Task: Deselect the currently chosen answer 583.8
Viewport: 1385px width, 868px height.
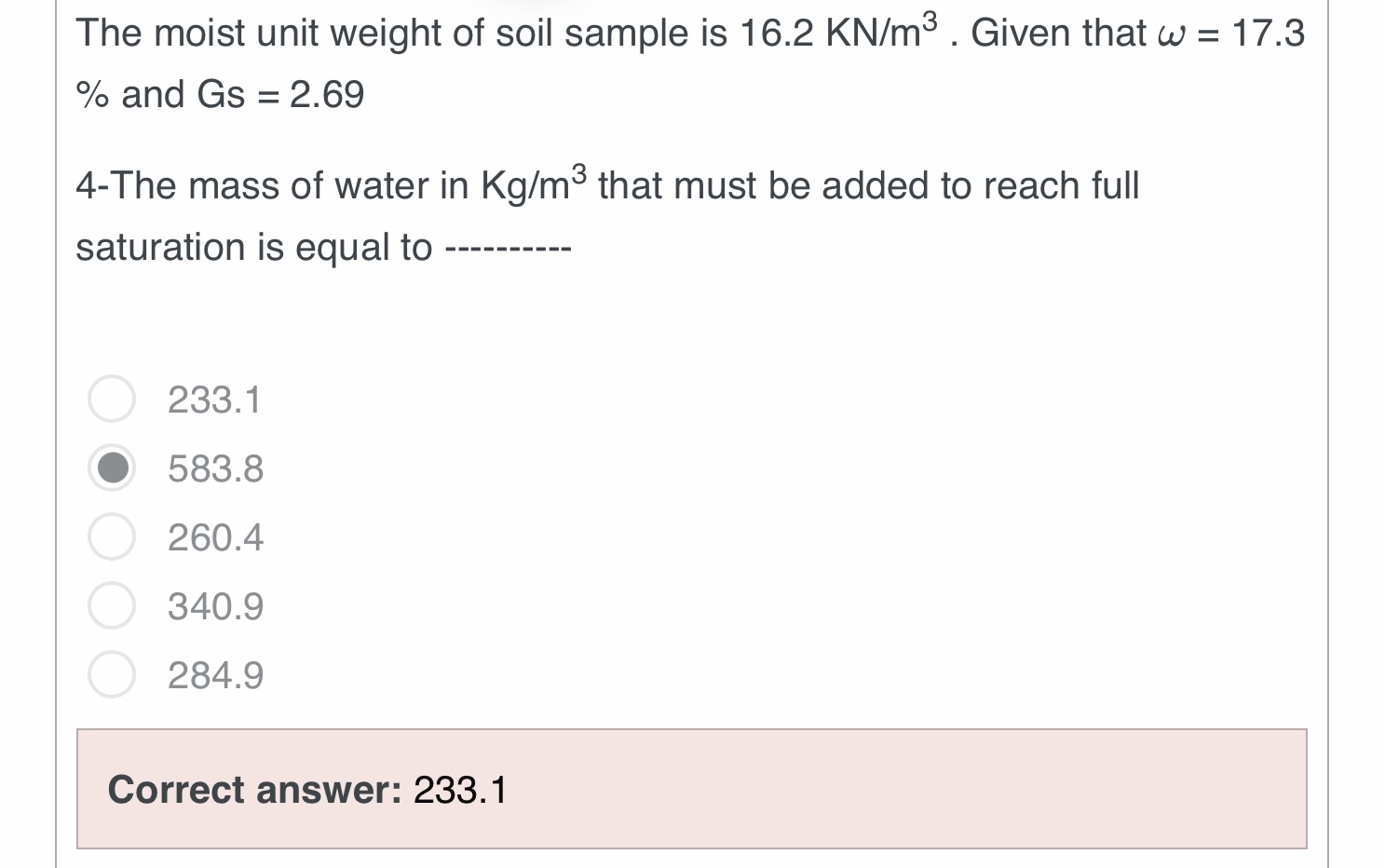Action: click(111, 468)
